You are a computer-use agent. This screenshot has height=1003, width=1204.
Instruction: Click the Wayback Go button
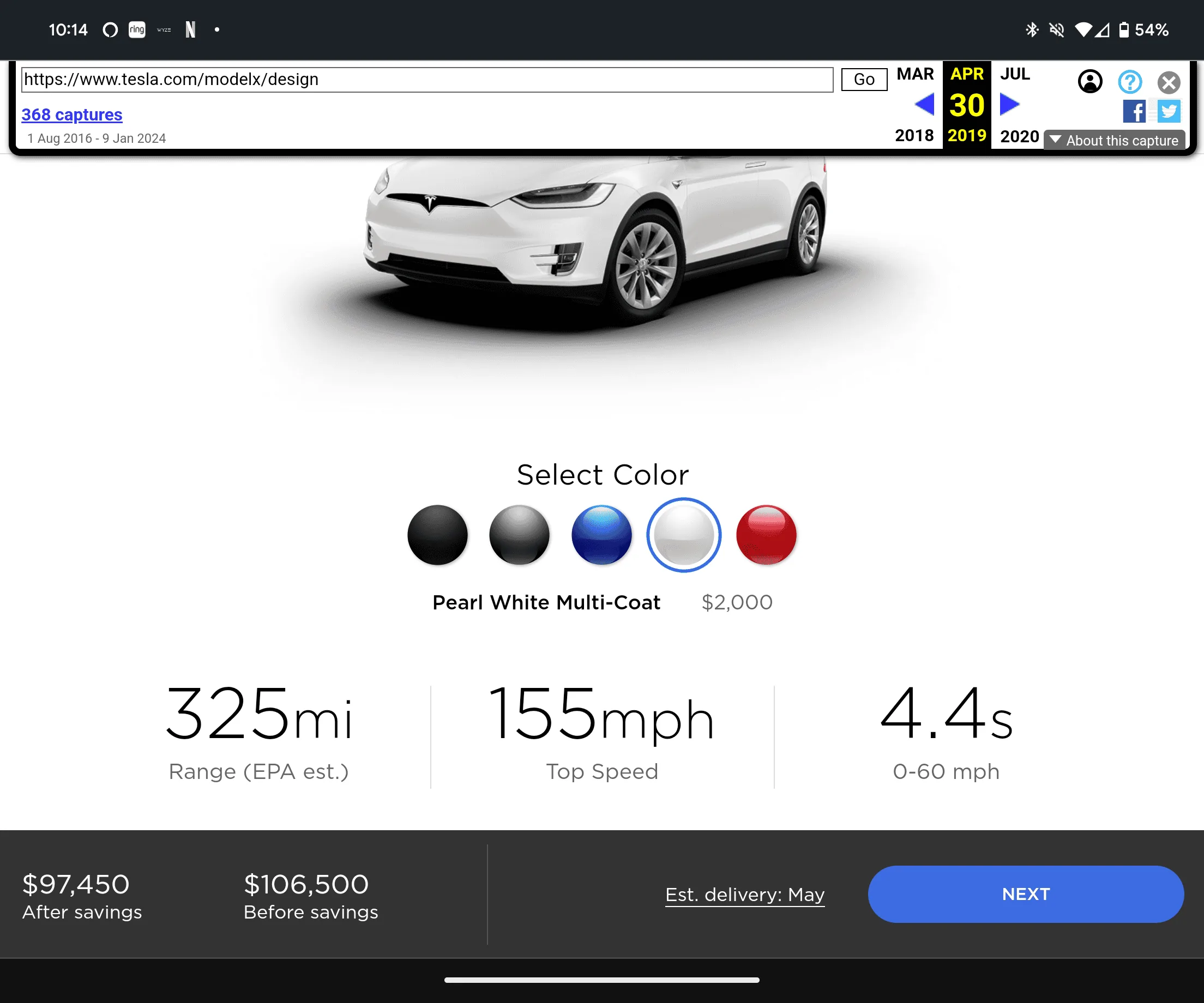click(x=864, y=79)
